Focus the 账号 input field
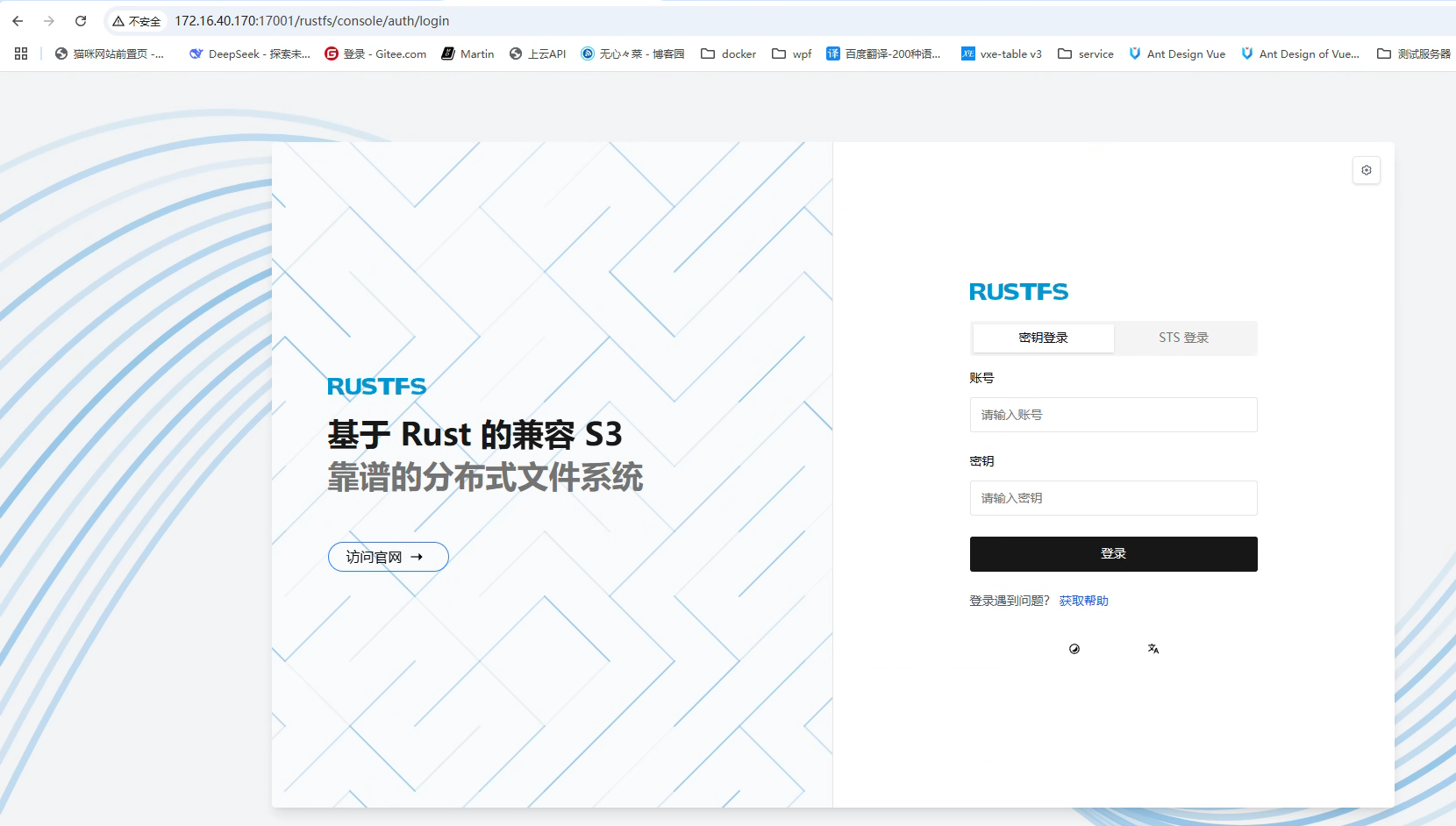The image size is (1456, 826). [1114, 415]
